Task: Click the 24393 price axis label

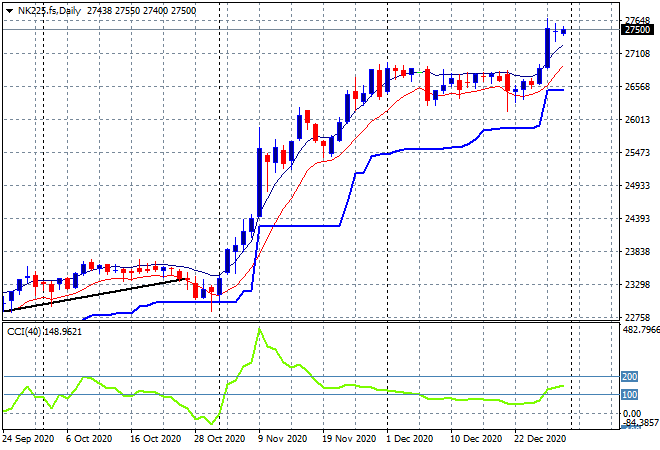Action: point(637,218)
